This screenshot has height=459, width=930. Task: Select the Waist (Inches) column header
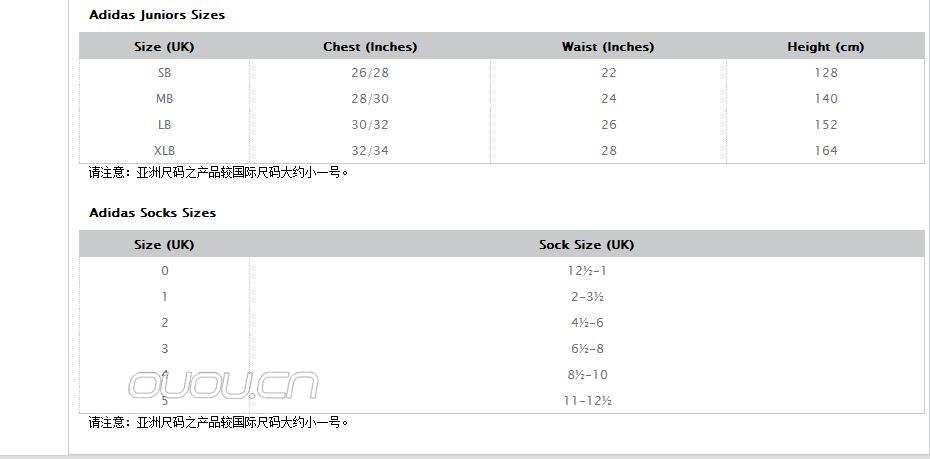click(608, 47)
